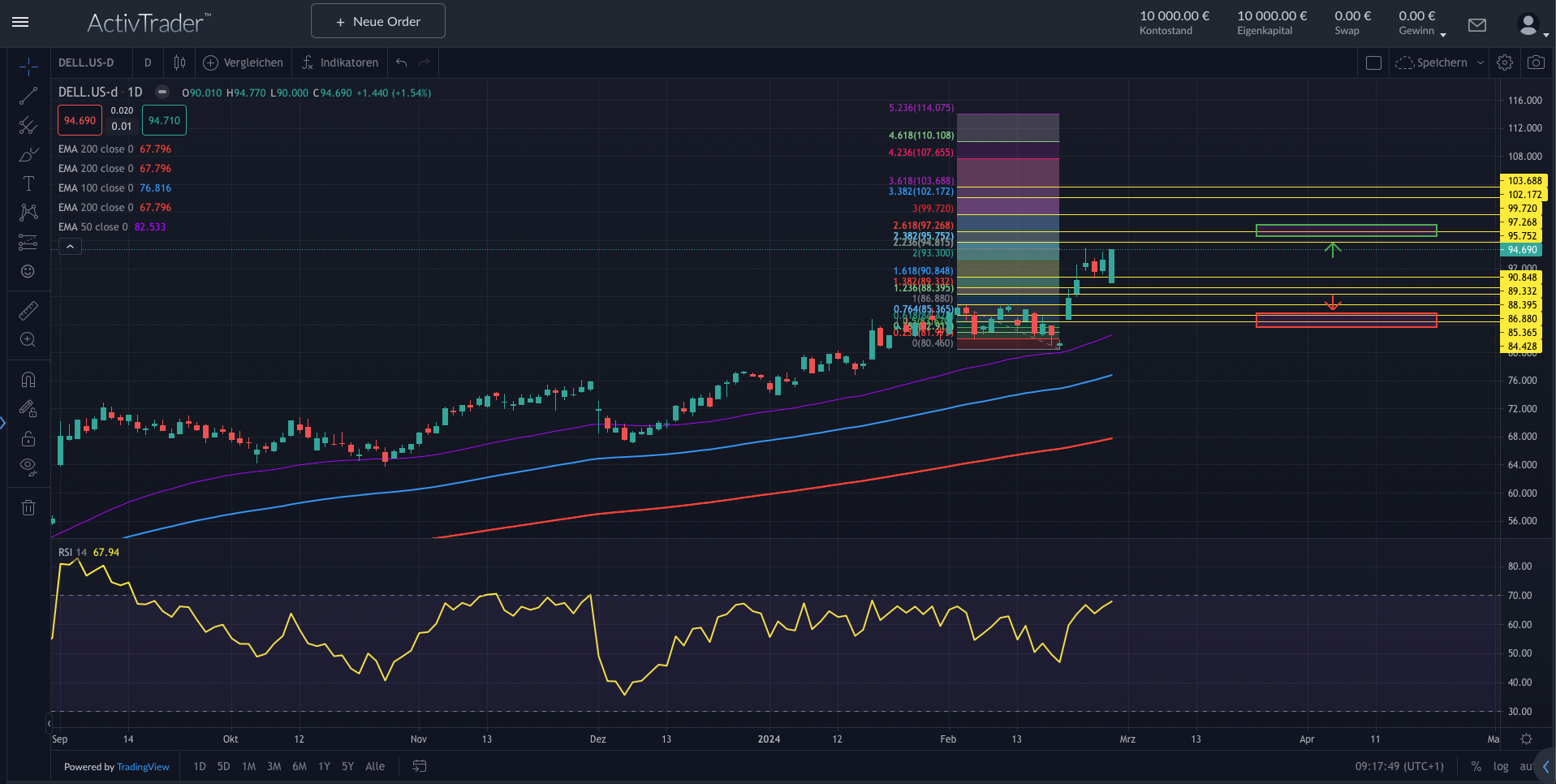Expand the Speichern dropdown arrow
Image resolution: width=1556 pixels, height=784 pixels.
[1481, 62]
